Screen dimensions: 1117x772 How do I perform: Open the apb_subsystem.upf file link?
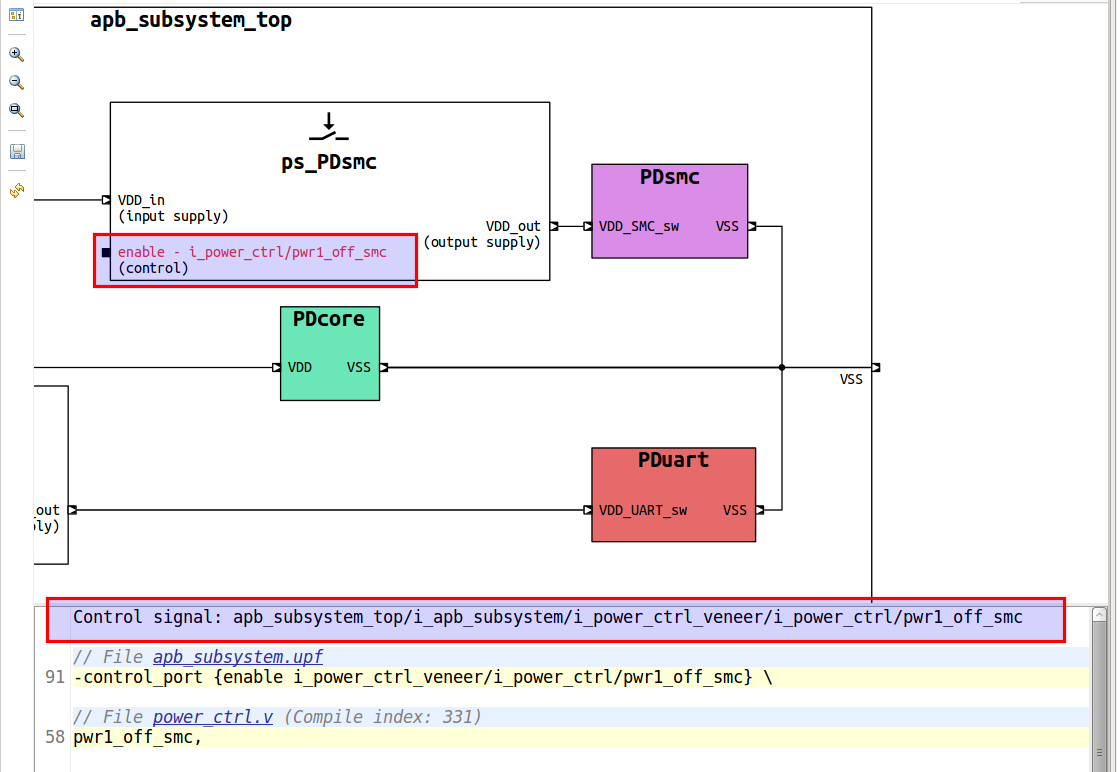[237, 656]
